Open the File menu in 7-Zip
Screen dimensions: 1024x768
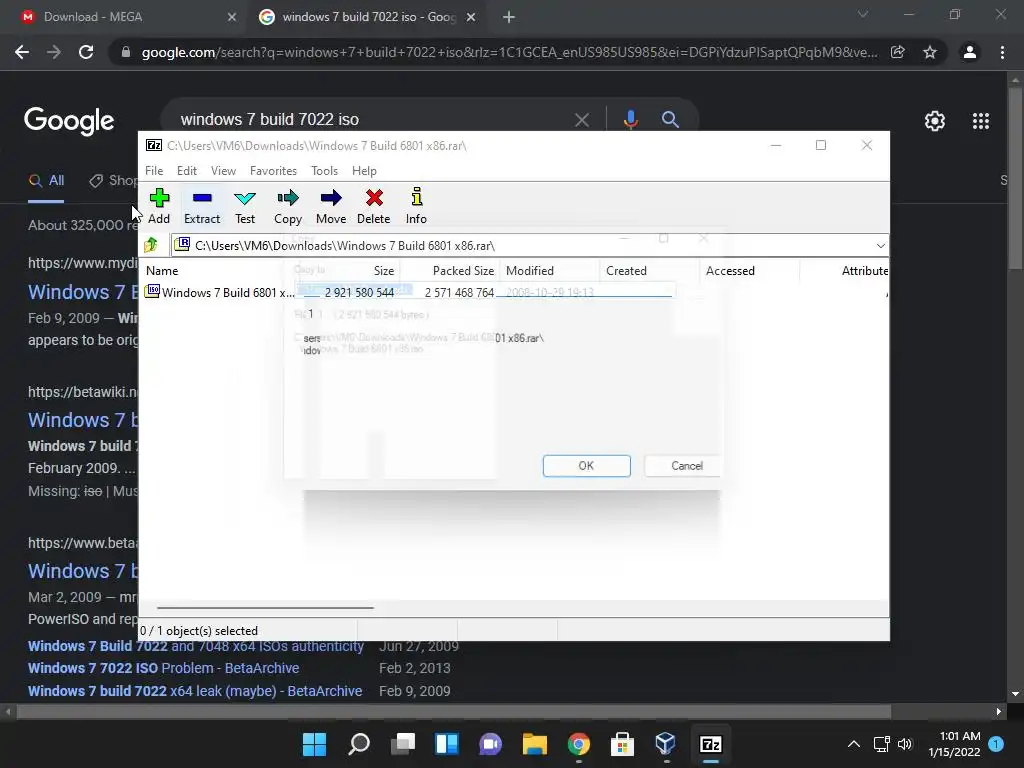coord(154,170)
